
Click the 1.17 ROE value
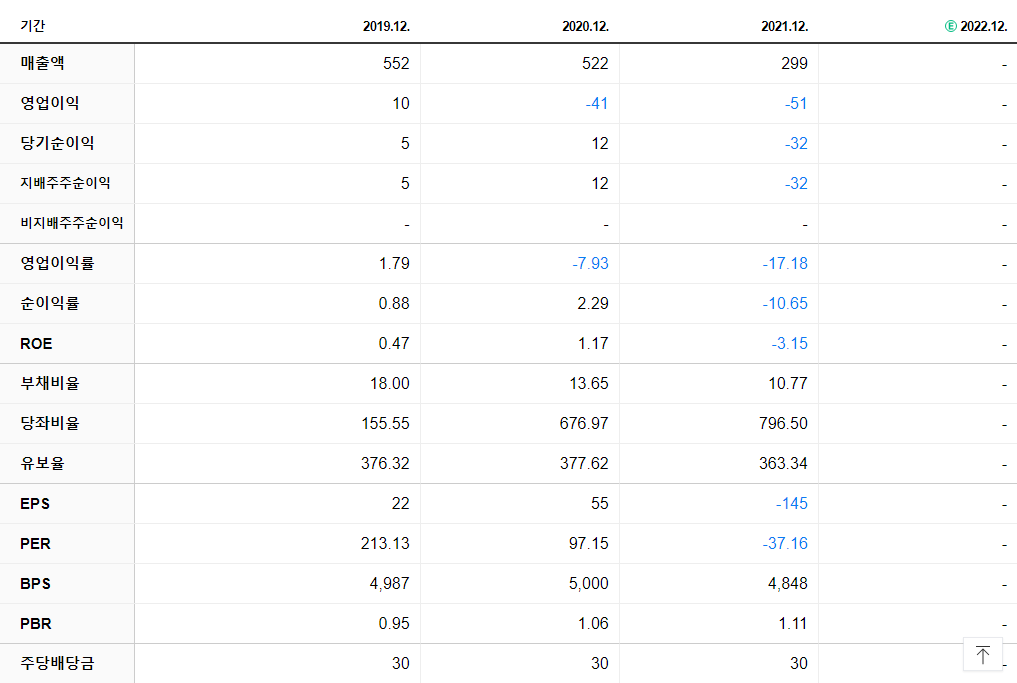(593, 344)
